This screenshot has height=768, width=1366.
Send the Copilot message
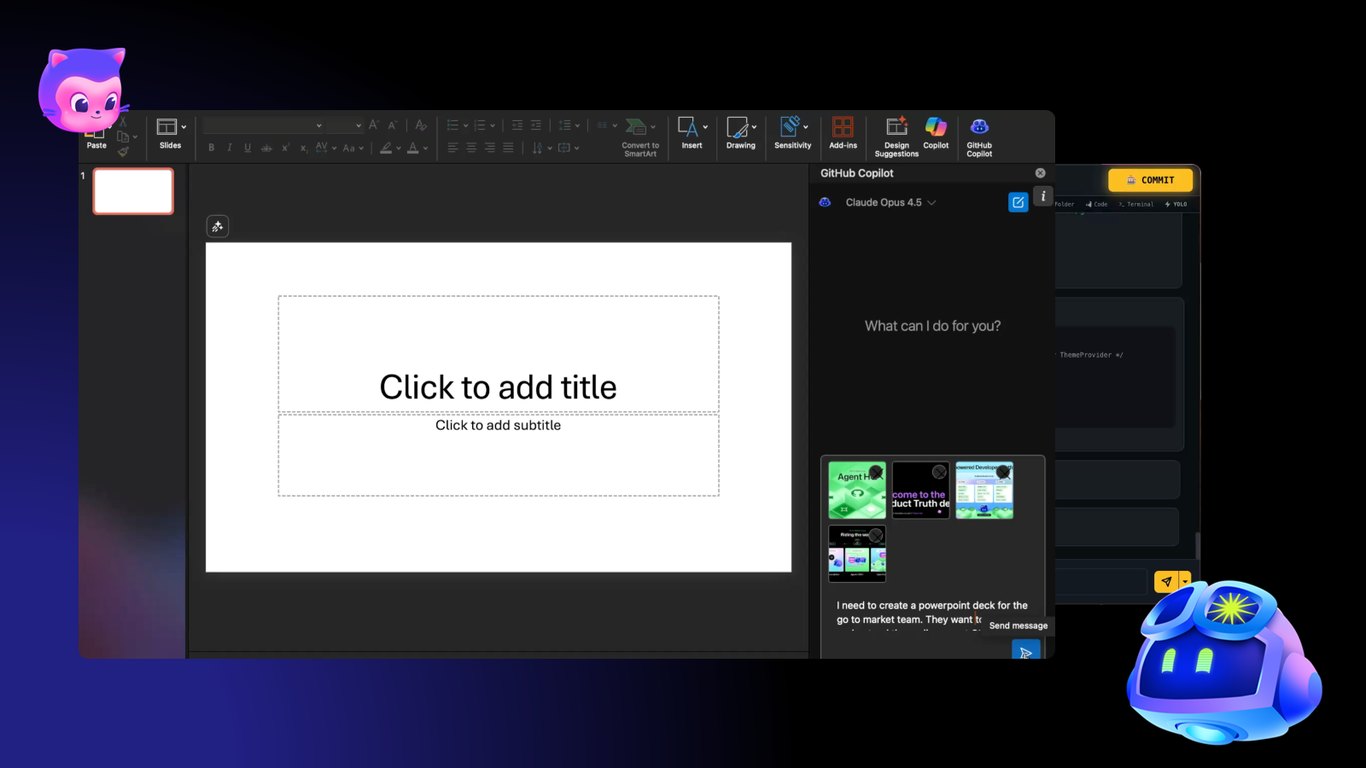click(1025, 652)
